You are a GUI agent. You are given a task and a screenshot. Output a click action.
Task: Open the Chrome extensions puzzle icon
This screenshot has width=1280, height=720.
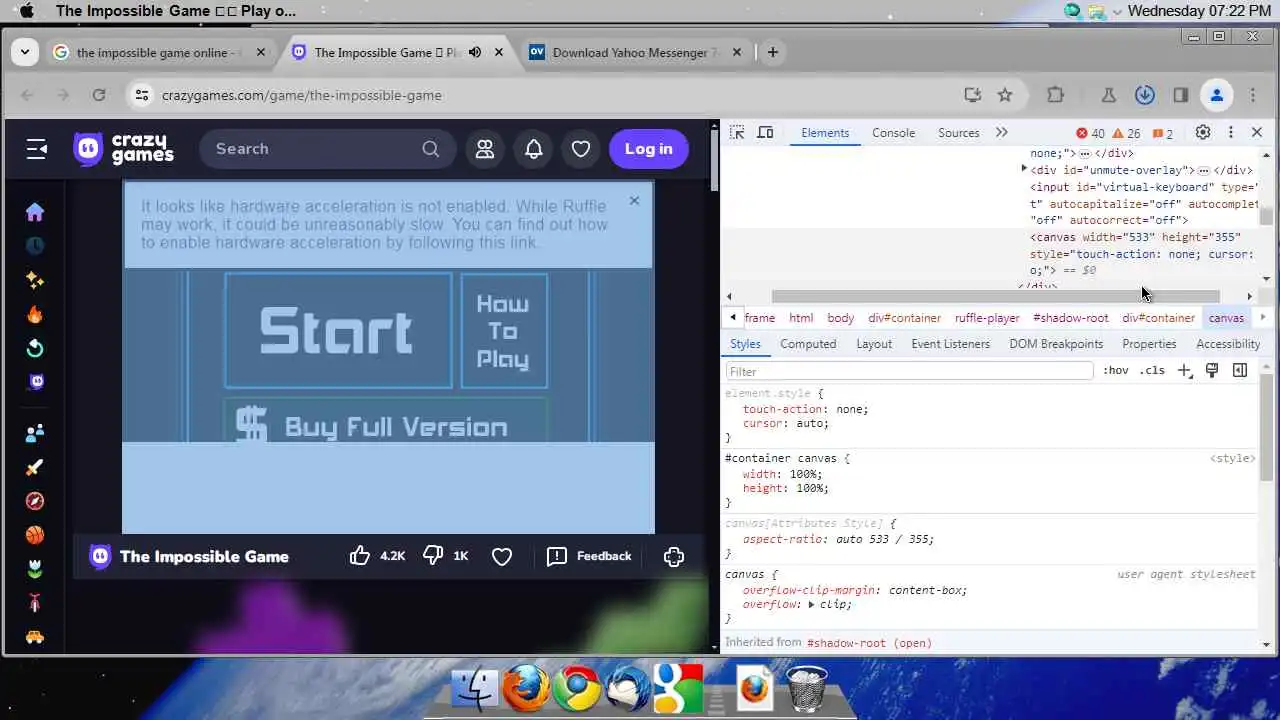click(1055, 95)
